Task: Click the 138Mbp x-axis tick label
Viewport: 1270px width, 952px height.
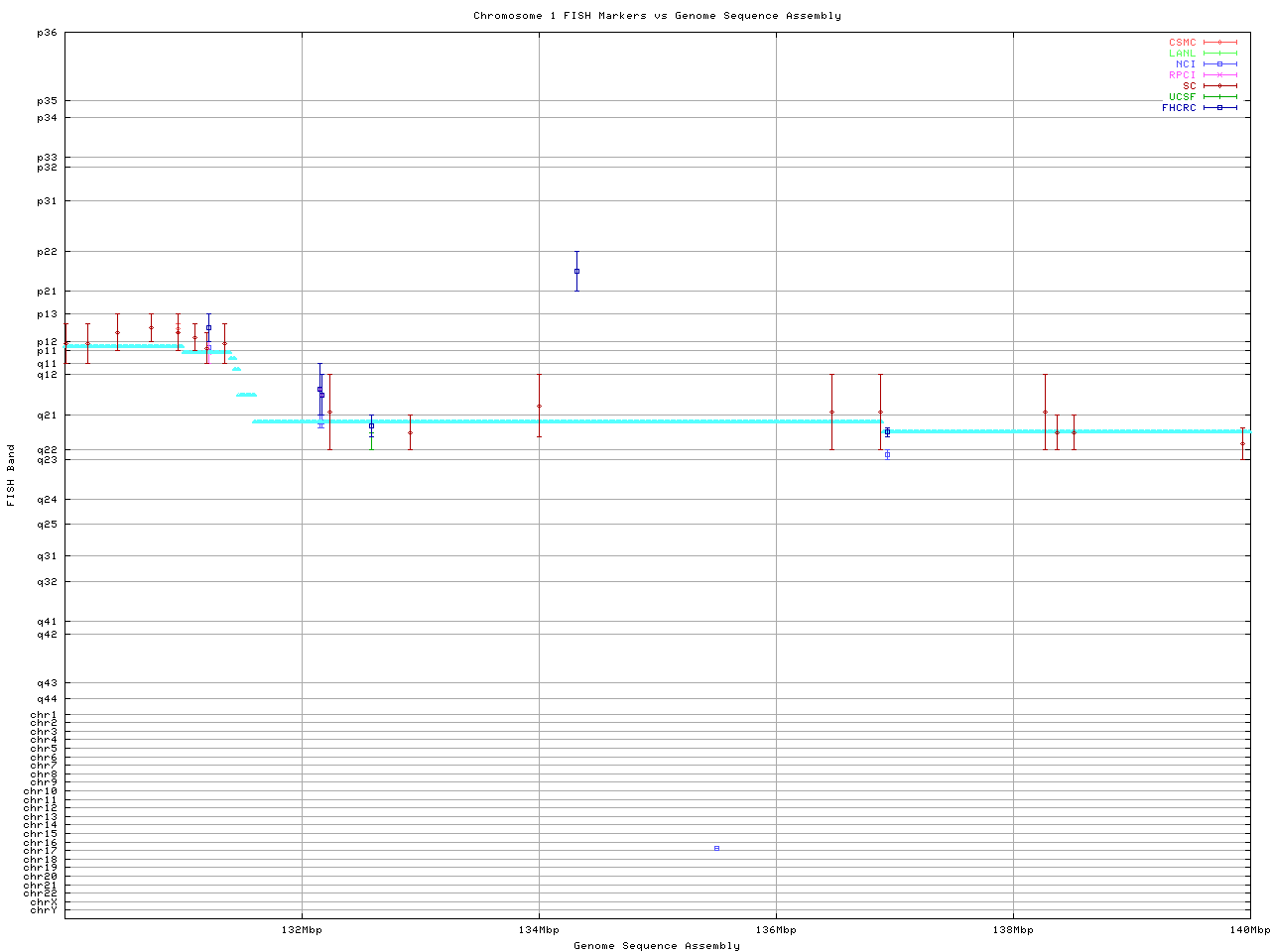Action: (1013, 930)
